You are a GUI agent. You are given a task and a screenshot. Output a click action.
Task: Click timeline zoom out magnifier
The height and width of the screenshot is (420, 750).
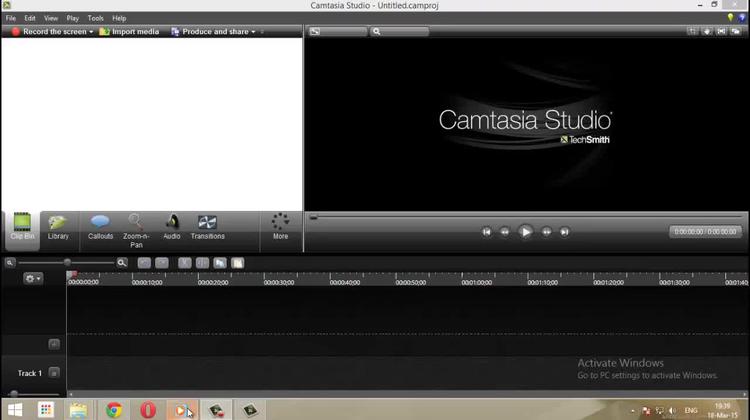10,263
